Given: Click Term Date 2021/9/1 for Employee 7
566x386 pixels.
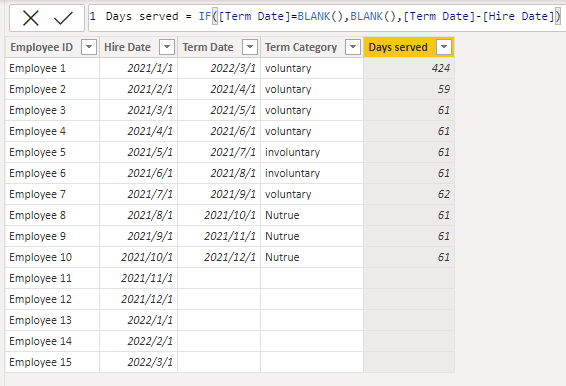Looking at the screenshot, I should [219, 194].
